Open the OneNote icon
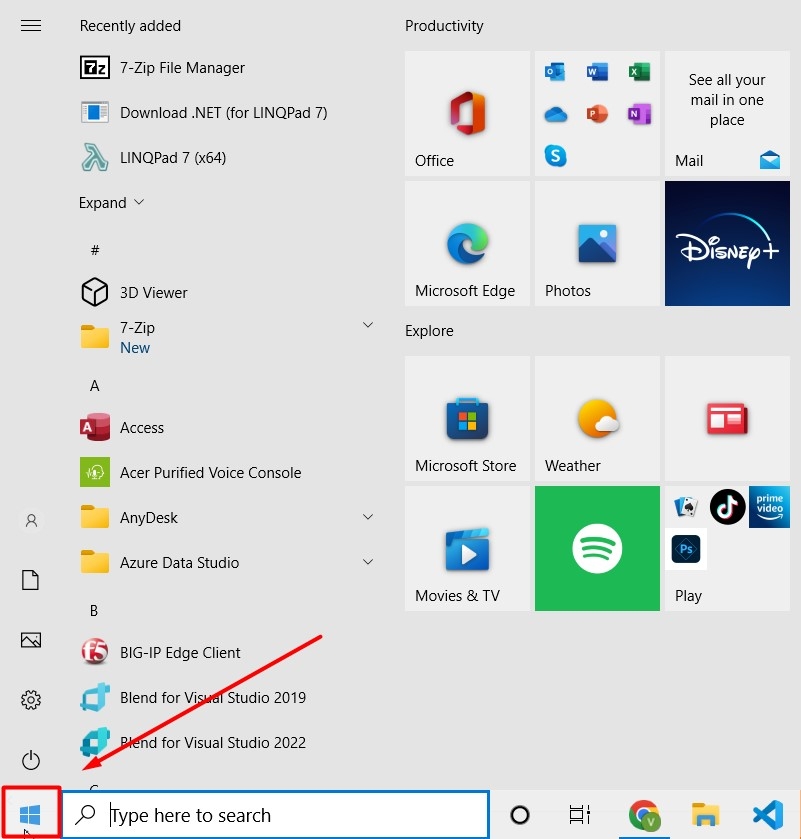 click(640, 114)
